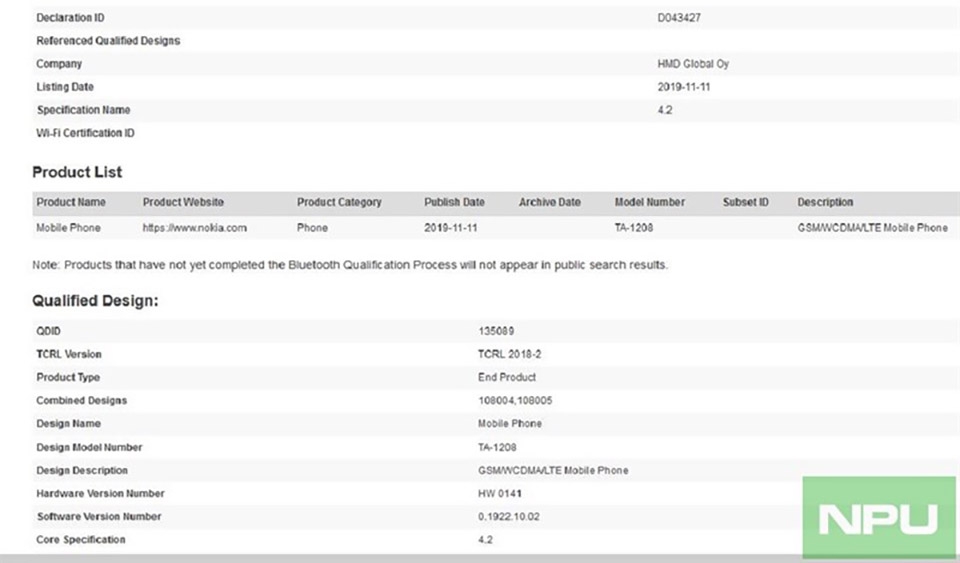The width and height of the screenshot is (960, 563).
Task: Click the Model Number column header
Action: [x=650, y=202]
